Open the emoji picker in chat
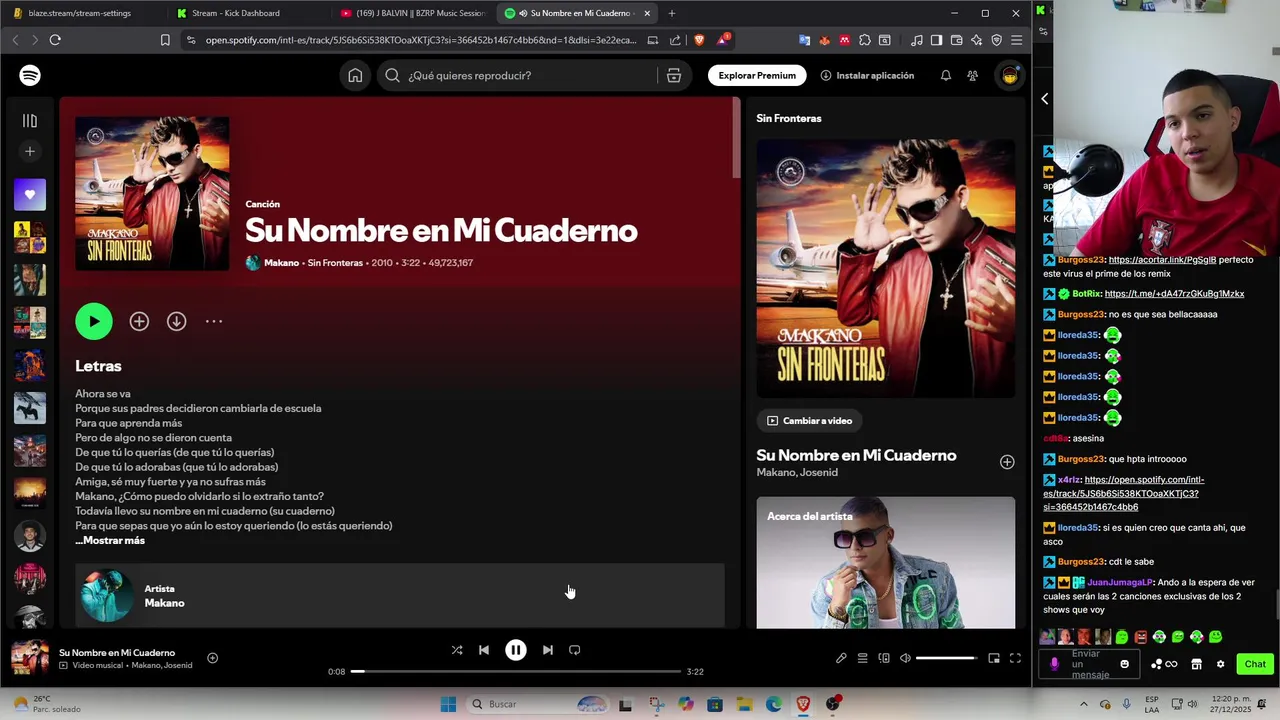1280x720 pixels. [x=1124, y=664]
